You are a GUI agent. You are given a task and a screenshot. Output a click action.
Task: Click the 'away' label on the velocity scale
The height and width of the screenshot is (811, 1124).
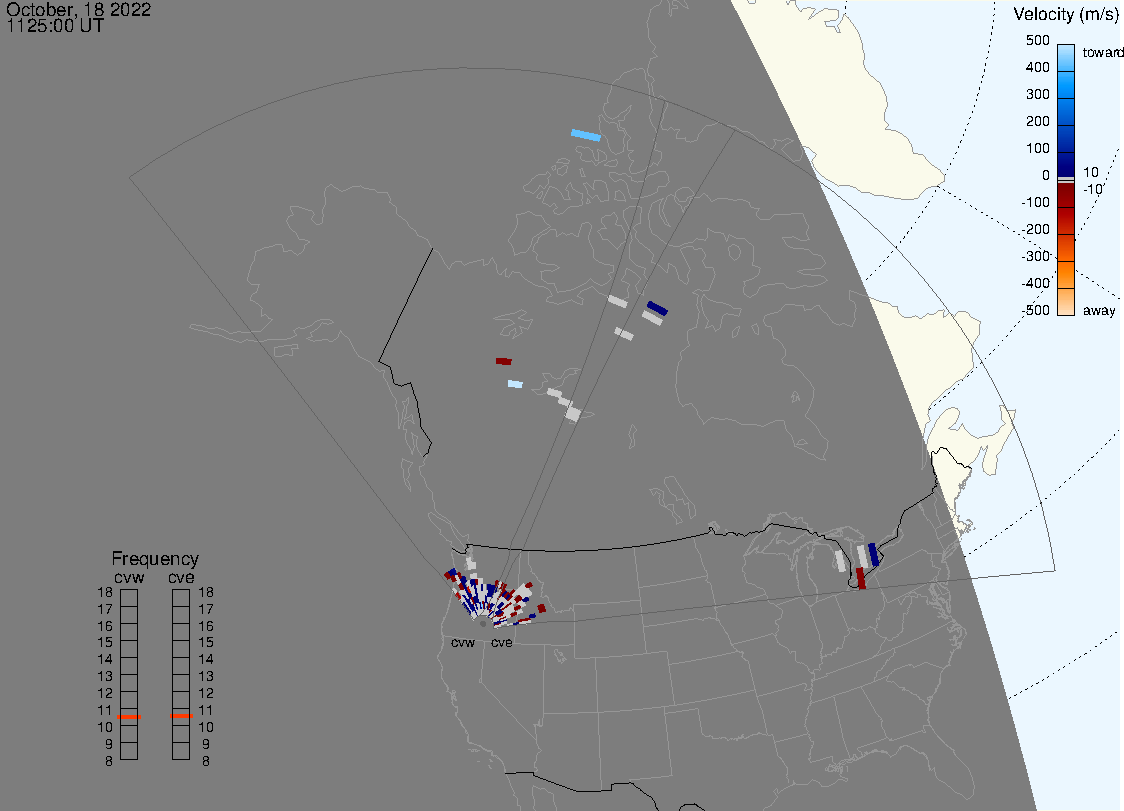[1099, 310]
